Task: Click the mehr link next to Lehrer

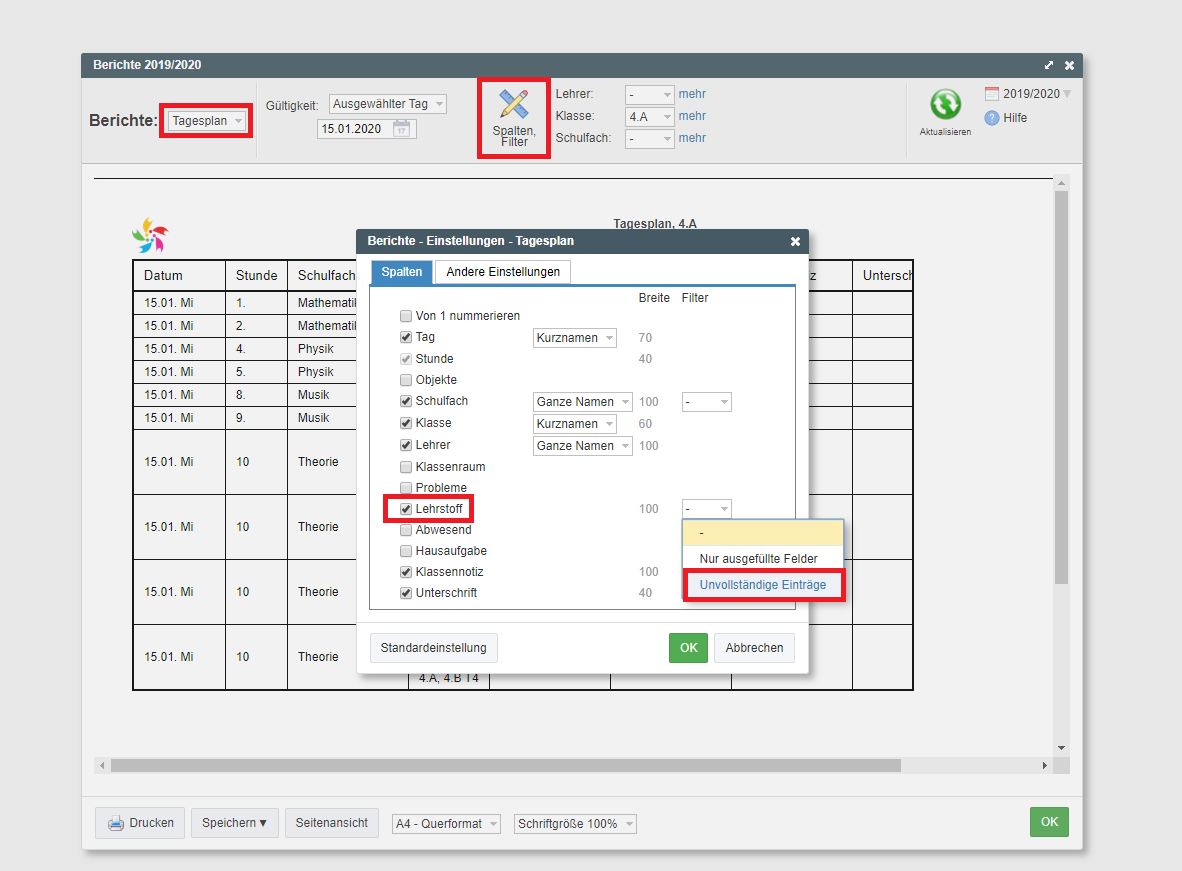Action: pyautogui.click(x=692, y=94)
